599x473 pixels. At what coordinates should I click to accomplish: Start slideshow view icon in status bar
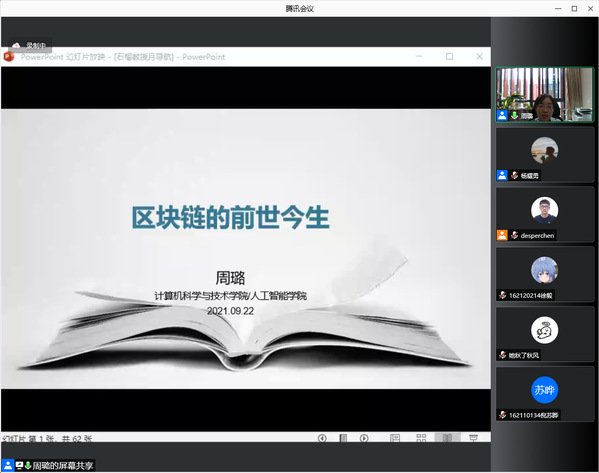tap(473, 438)
